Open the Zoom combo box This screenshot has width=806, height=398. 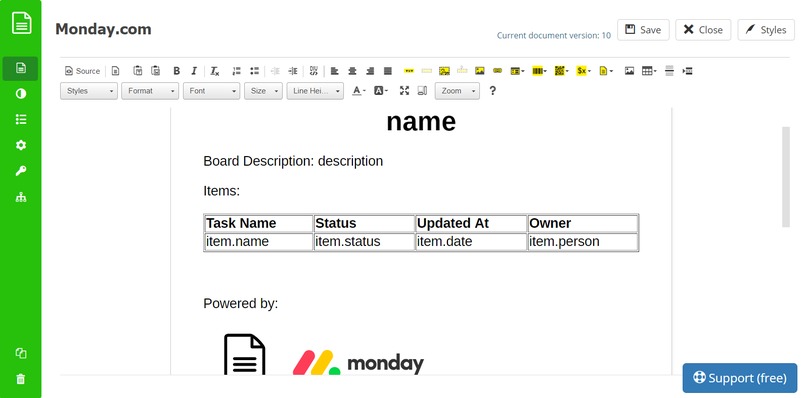(457, 91)
